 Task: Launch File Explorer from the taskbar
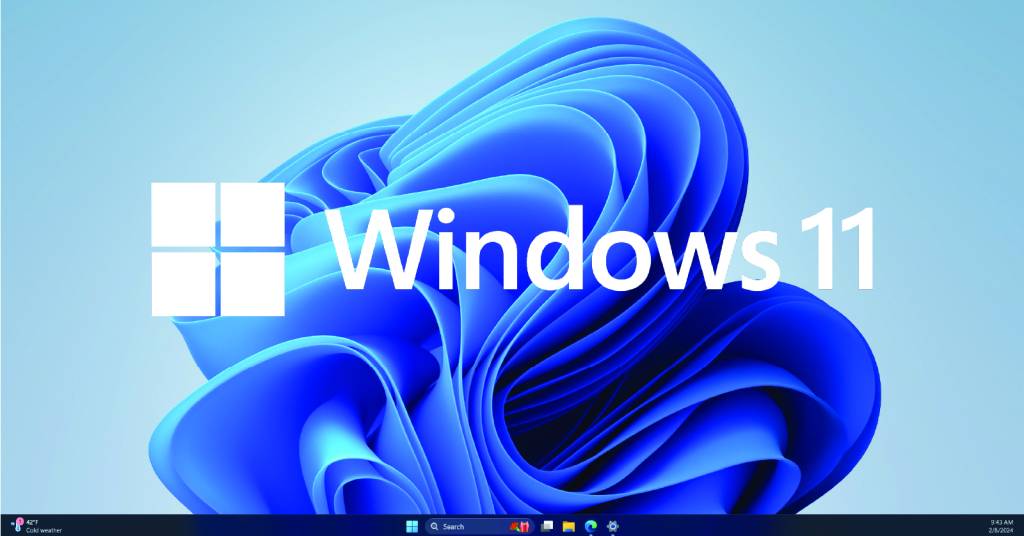[x=569, y=526]
